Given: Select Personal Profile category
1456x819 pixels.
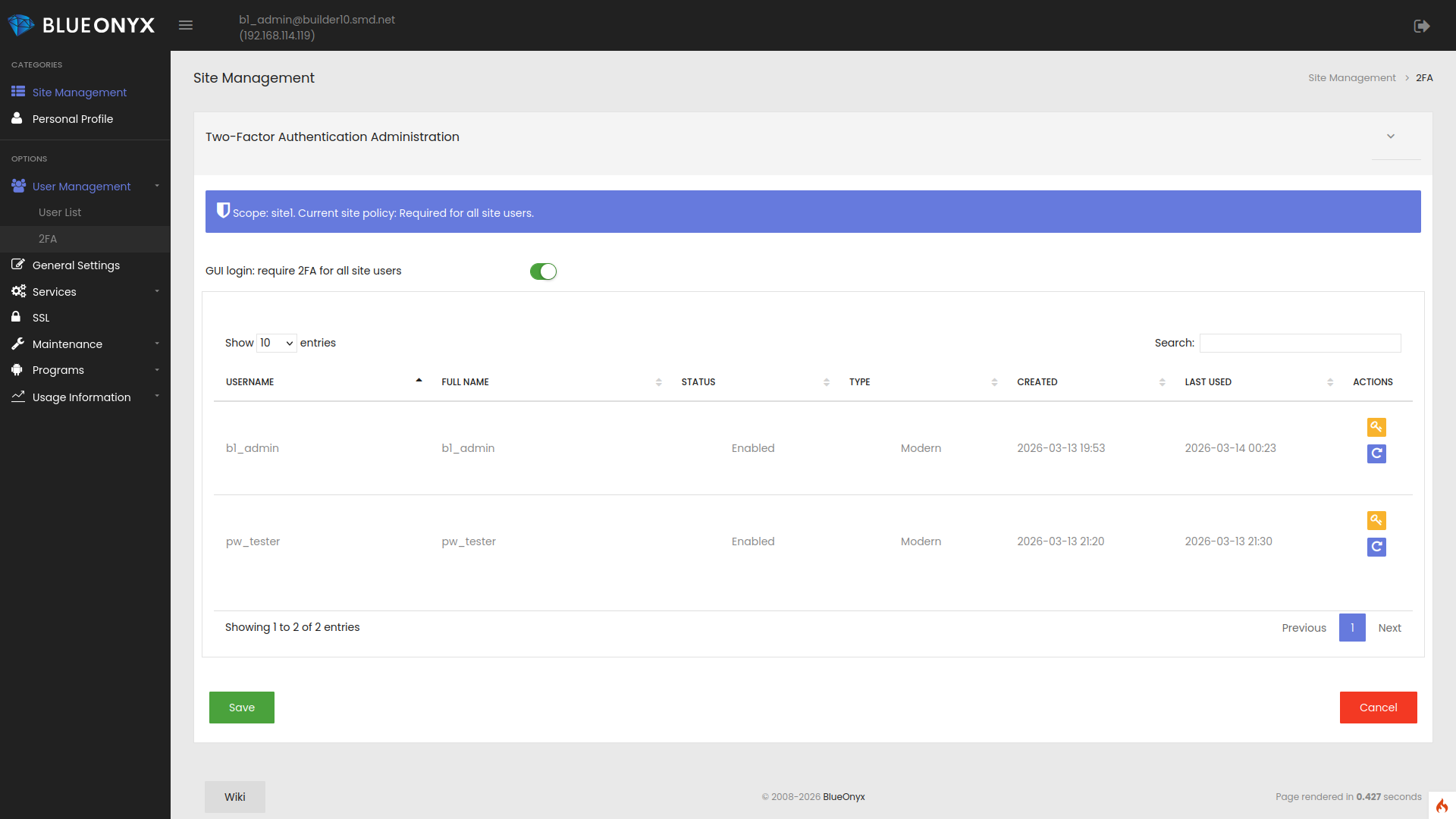Looking at the screenshot, I should click(72, 119).
